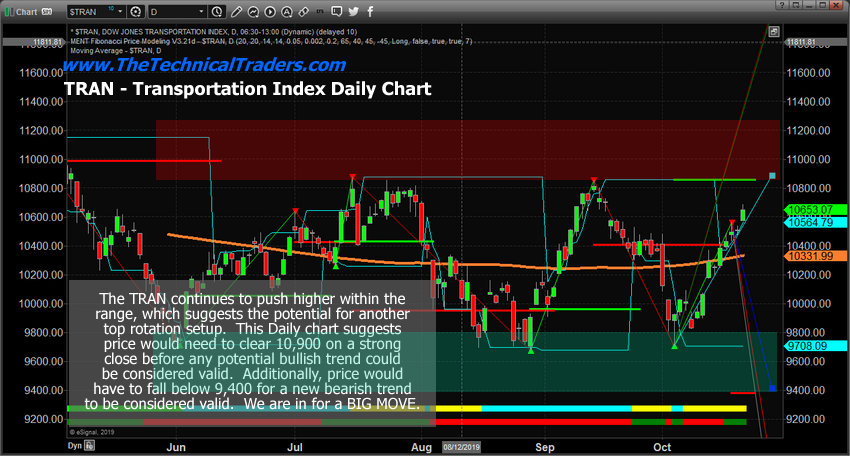850x456 pixels.
Task: Select the pencil drawing tool
Action: click(x=236, y=11)
